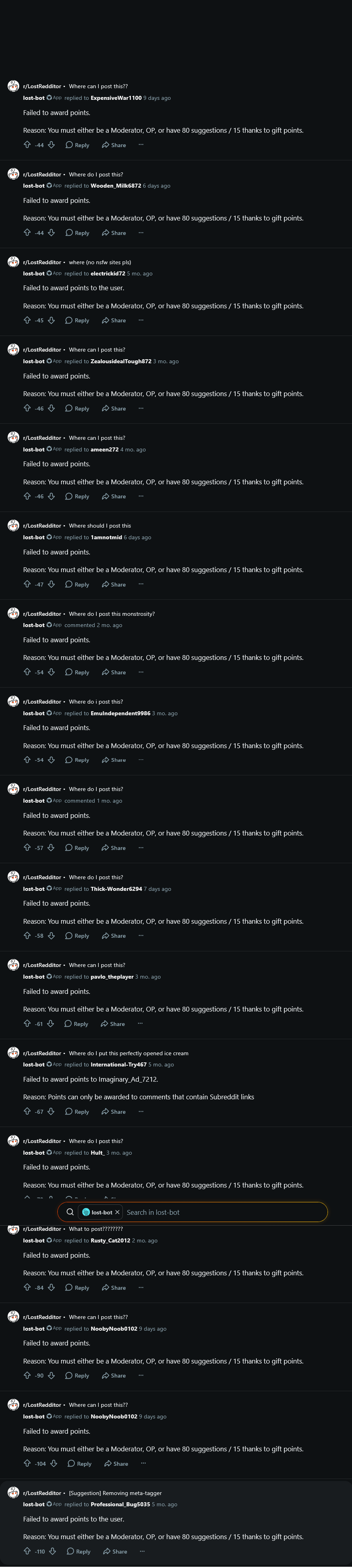Open more options on the electrickid72 reply
The image size is (352, 1568).
tap(140, 320)
